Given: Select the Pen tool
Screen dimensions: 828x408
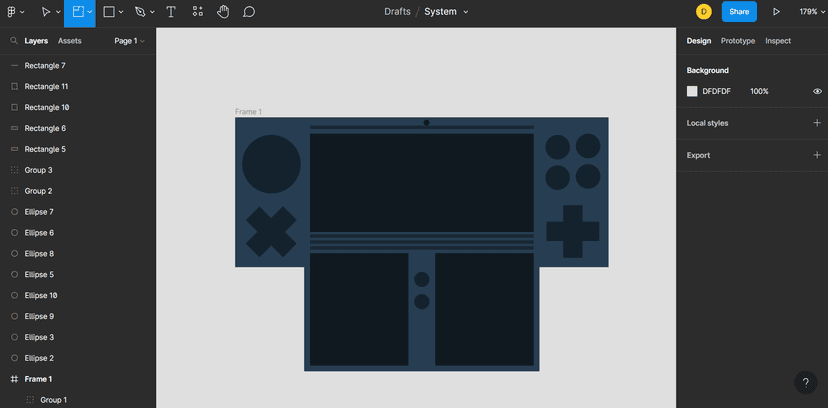Looking at the screenshot, I should point(140,12).
